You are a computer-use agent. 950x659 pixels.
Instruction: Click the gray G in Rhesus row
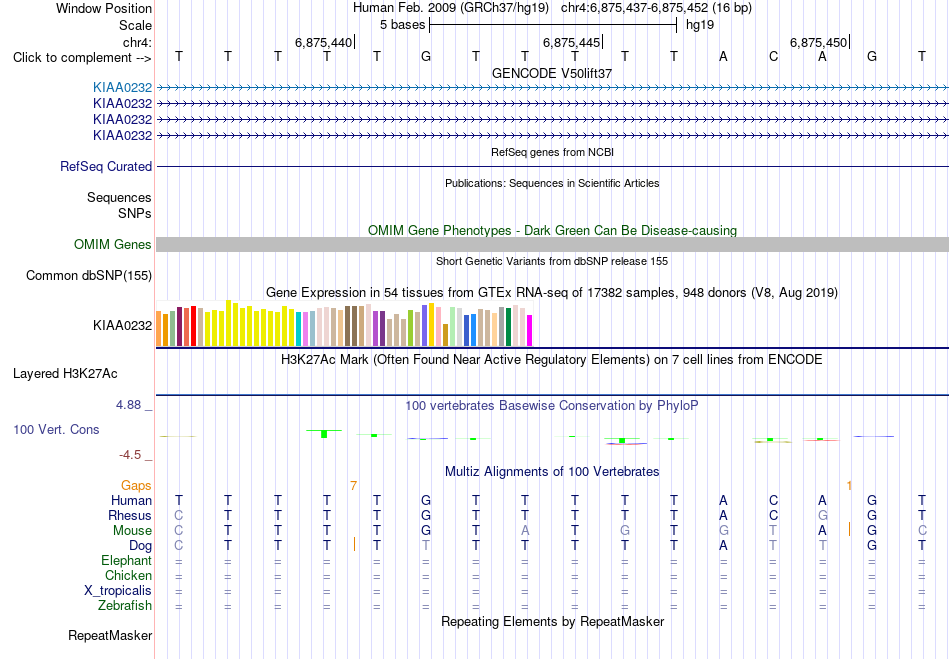click(822, 516)
